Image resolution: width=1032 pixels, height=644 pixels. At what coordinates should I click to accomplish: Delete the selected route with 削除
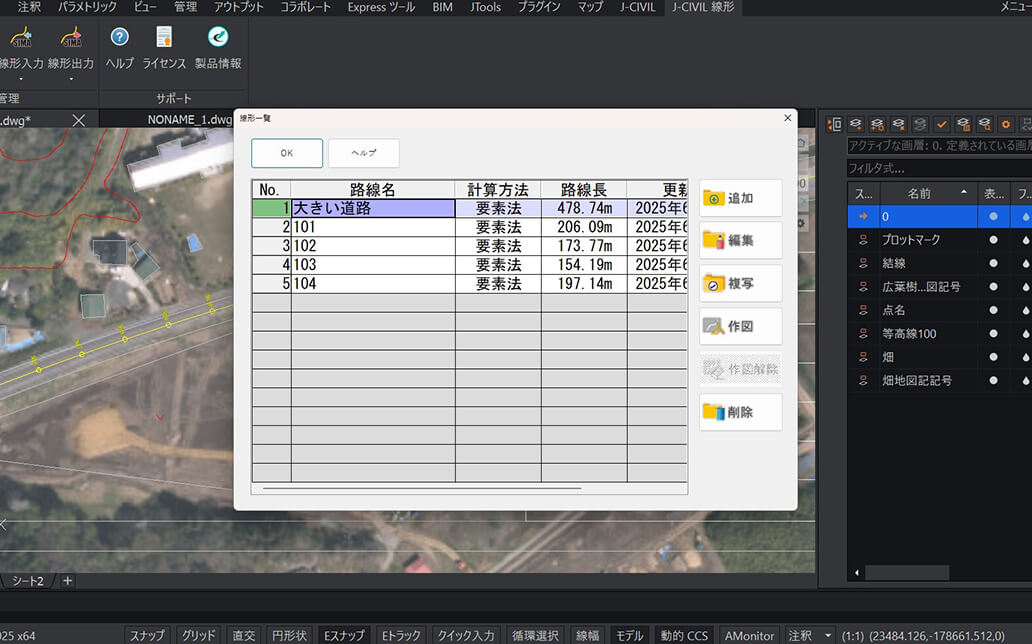click(x=740, y=412)
